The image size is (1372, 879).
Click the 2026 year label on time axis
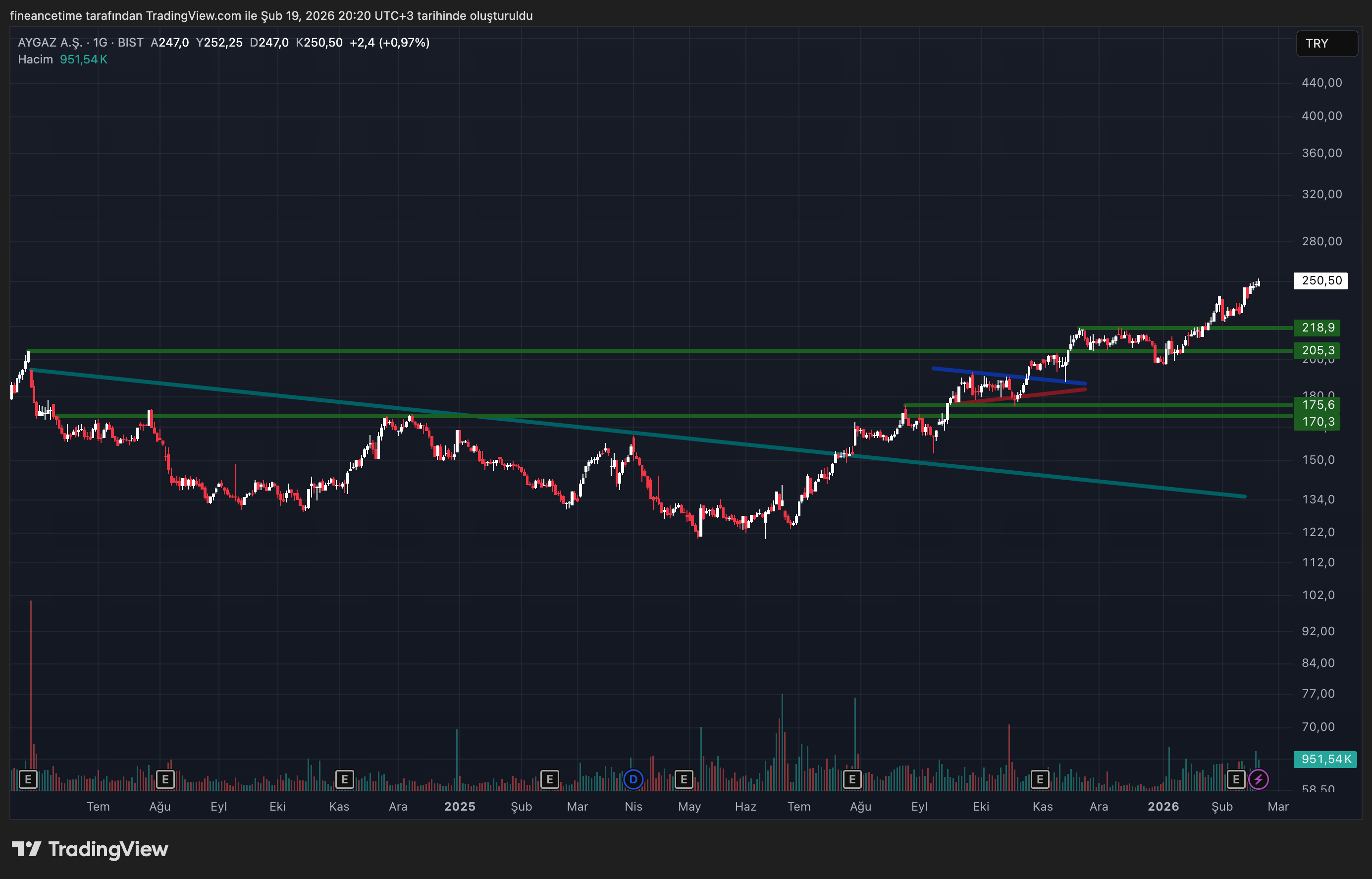pyautogui.click(x=1163, y=807)
